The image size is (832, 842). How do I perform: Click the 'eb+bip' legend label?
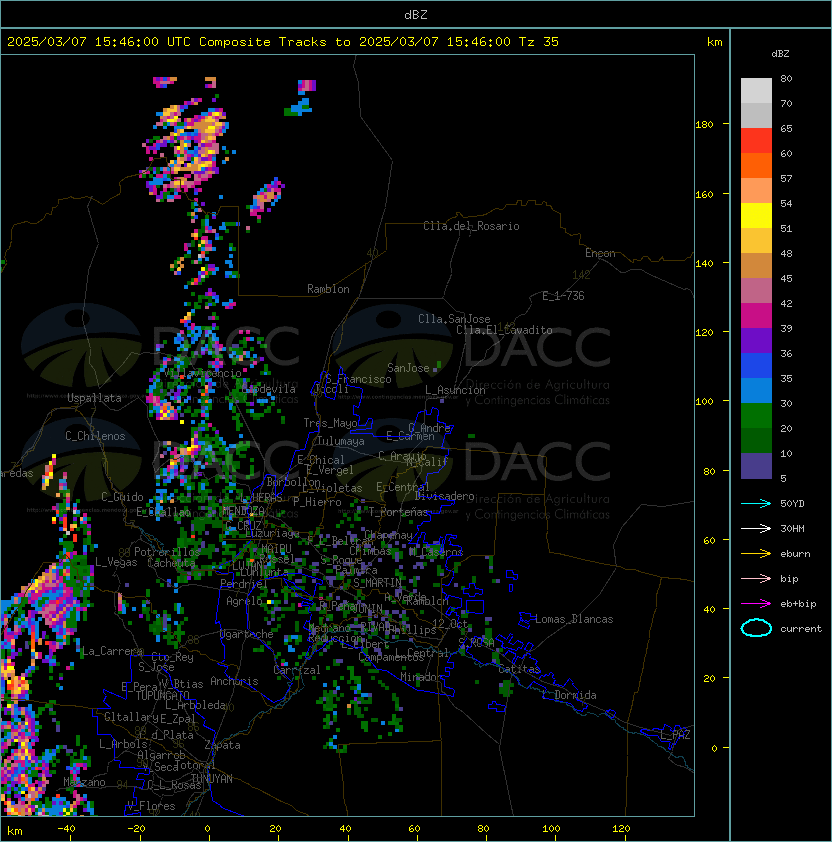(x=798, y=604)
